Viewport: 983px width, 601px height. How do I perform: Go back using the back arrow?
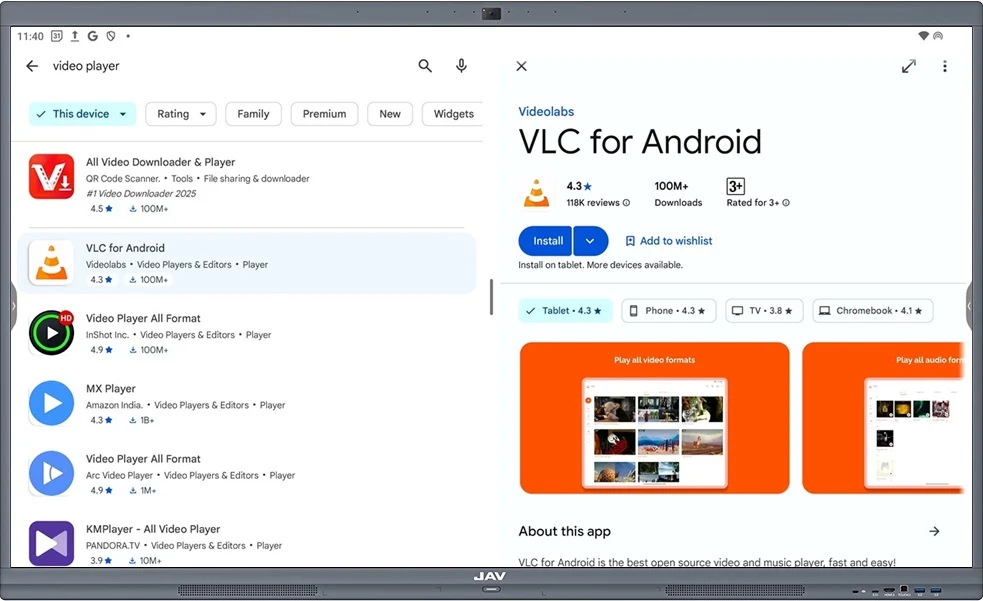[31, 65]
